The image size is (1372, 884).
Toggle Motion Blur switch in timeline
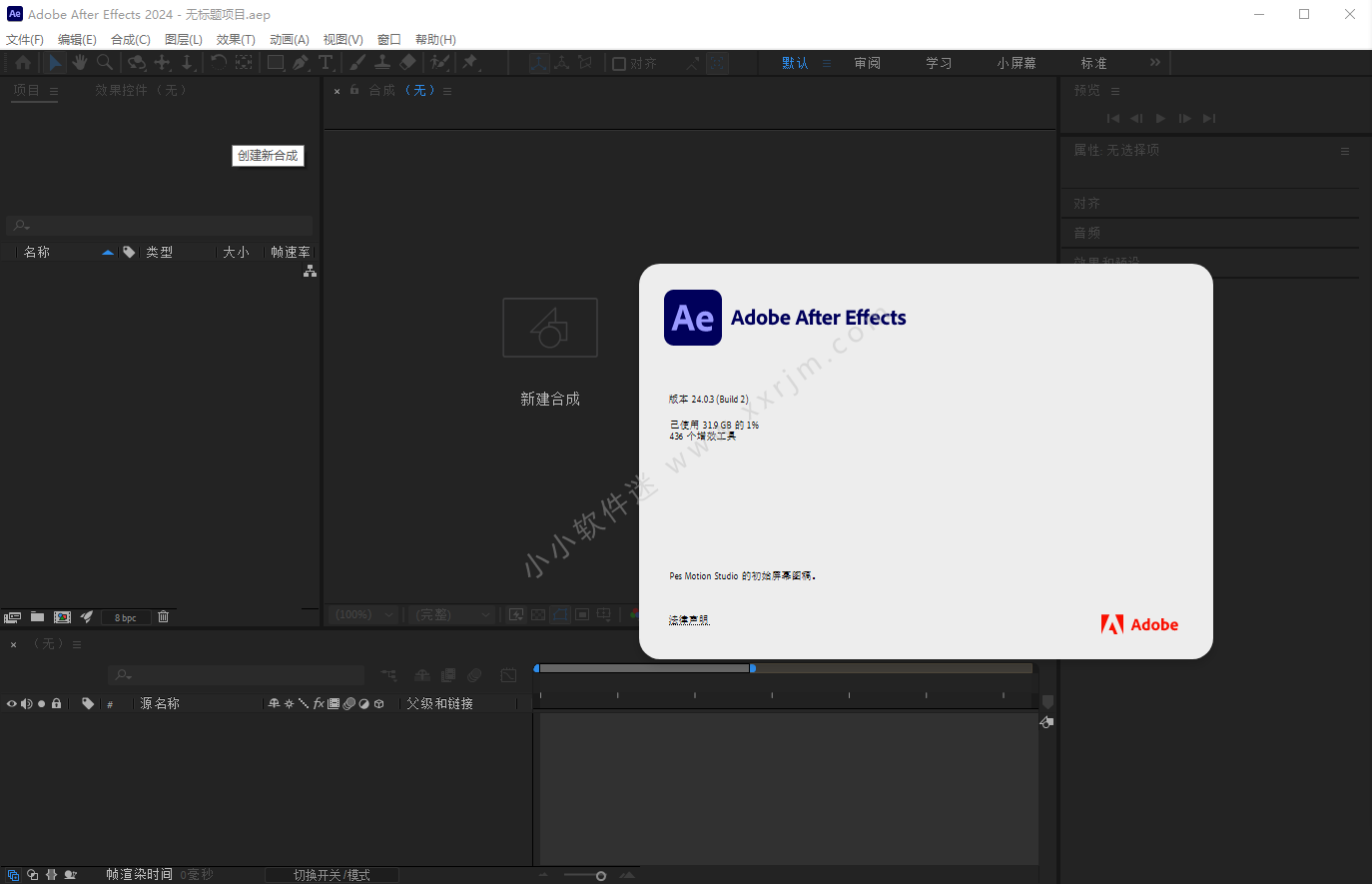coord(474,675)
